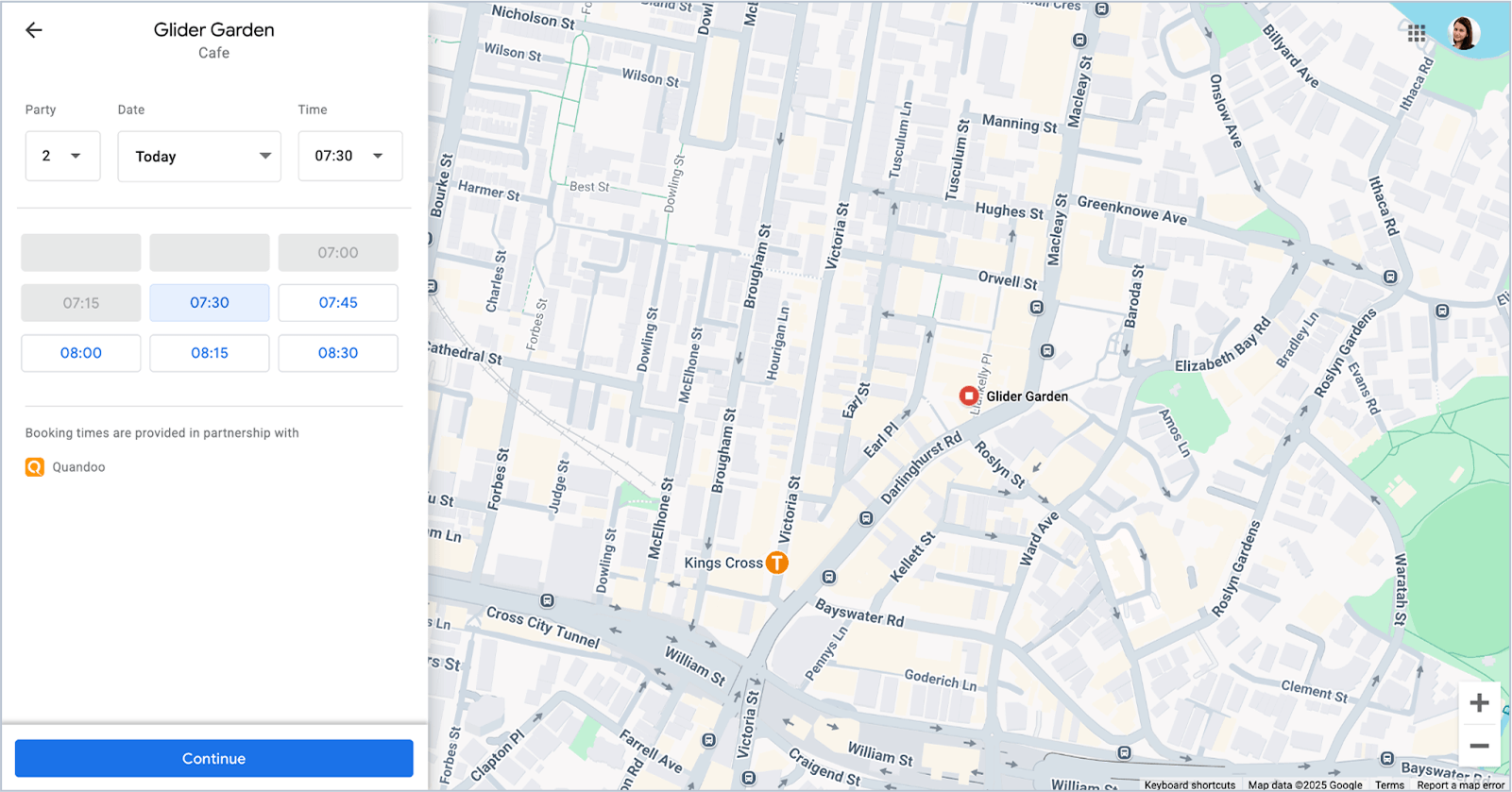The height and width of the screenshot is (792, 1512).
Task: Zoom out on the map
Action: 1479,746
